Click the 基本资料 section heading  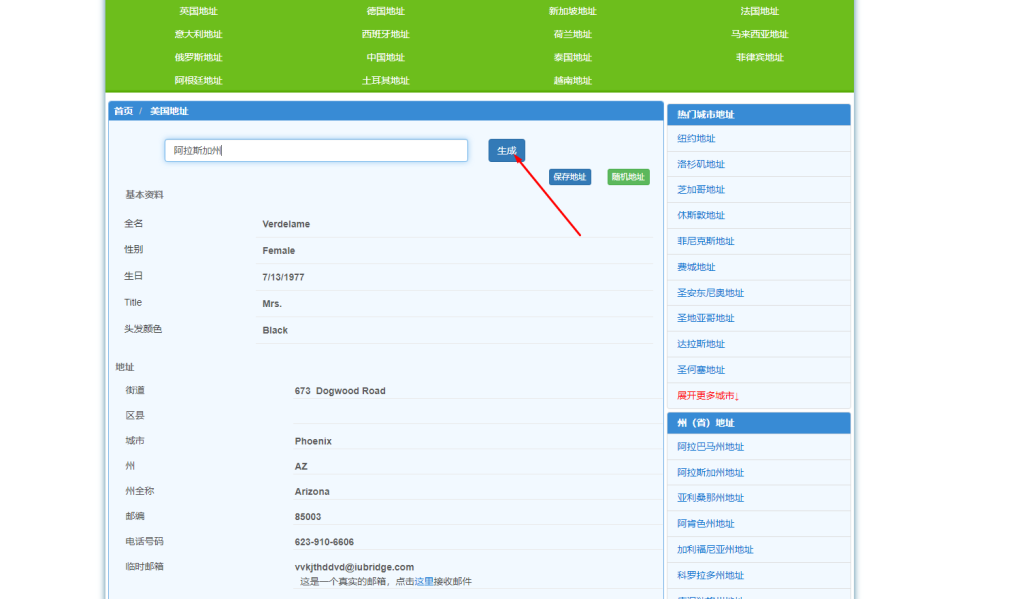coord(144,195)
